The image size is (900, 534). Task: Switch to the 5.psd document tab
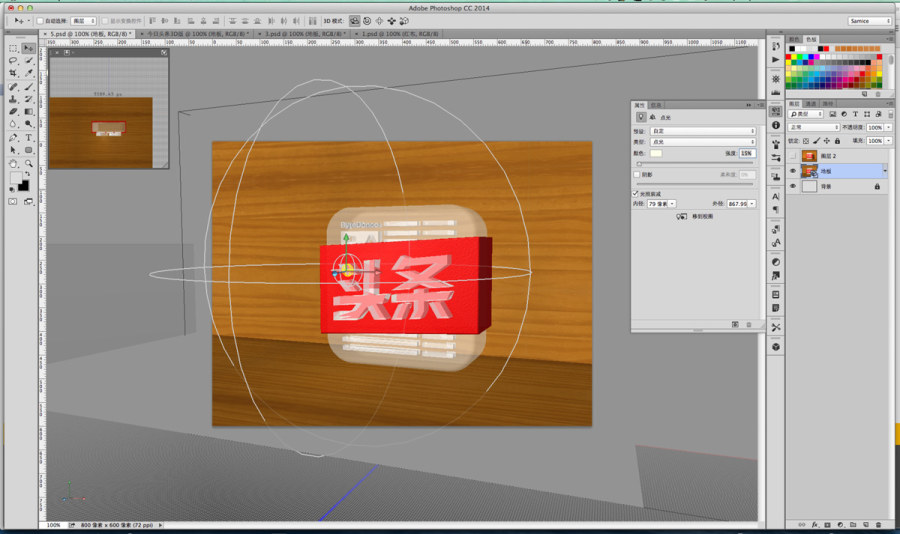click(89, 34)
